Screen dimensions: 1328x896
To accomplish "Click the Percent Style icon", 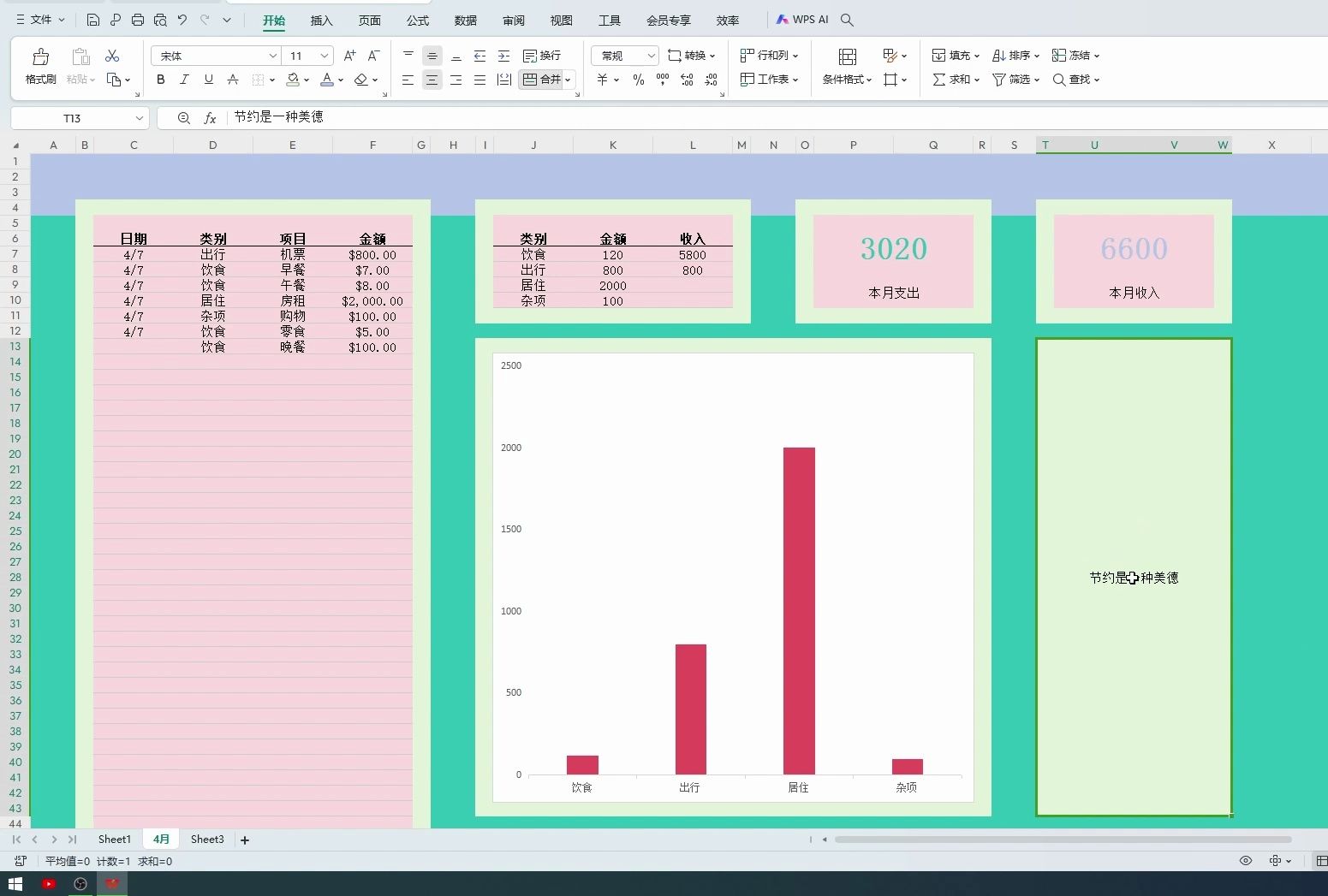I will (638, 80).
